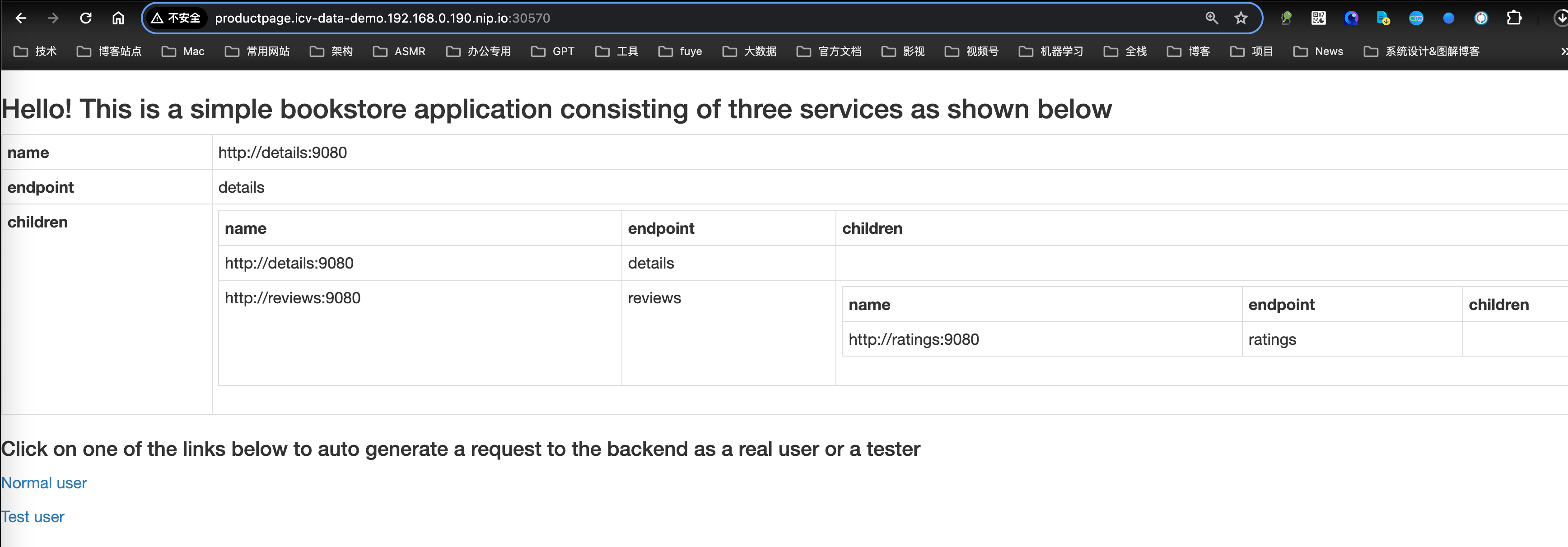Click the outer children row label

[38, 222]
